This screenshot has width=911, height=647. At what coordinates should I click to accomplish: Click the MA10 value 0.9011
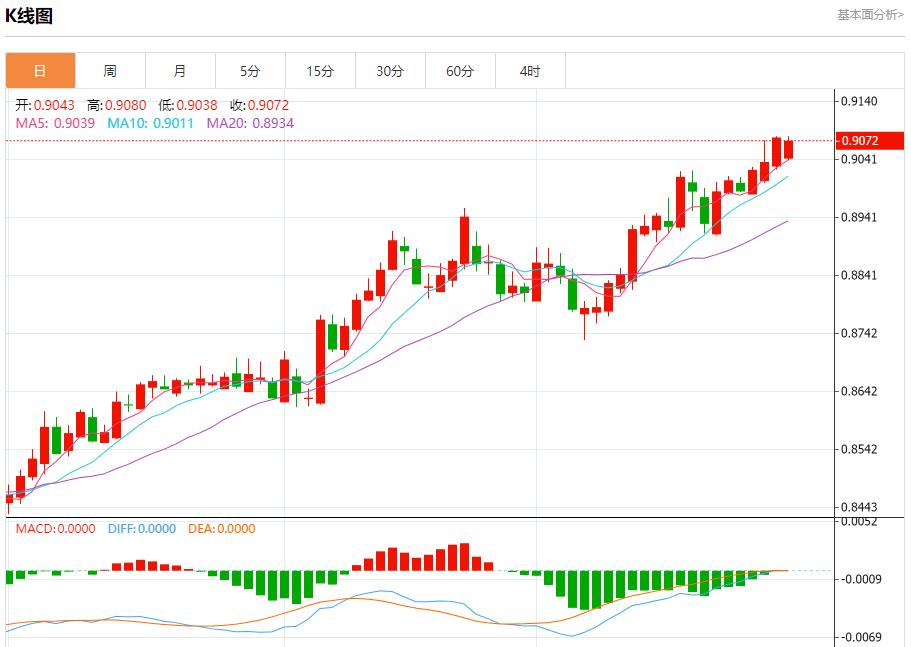(x=173, y=123)
